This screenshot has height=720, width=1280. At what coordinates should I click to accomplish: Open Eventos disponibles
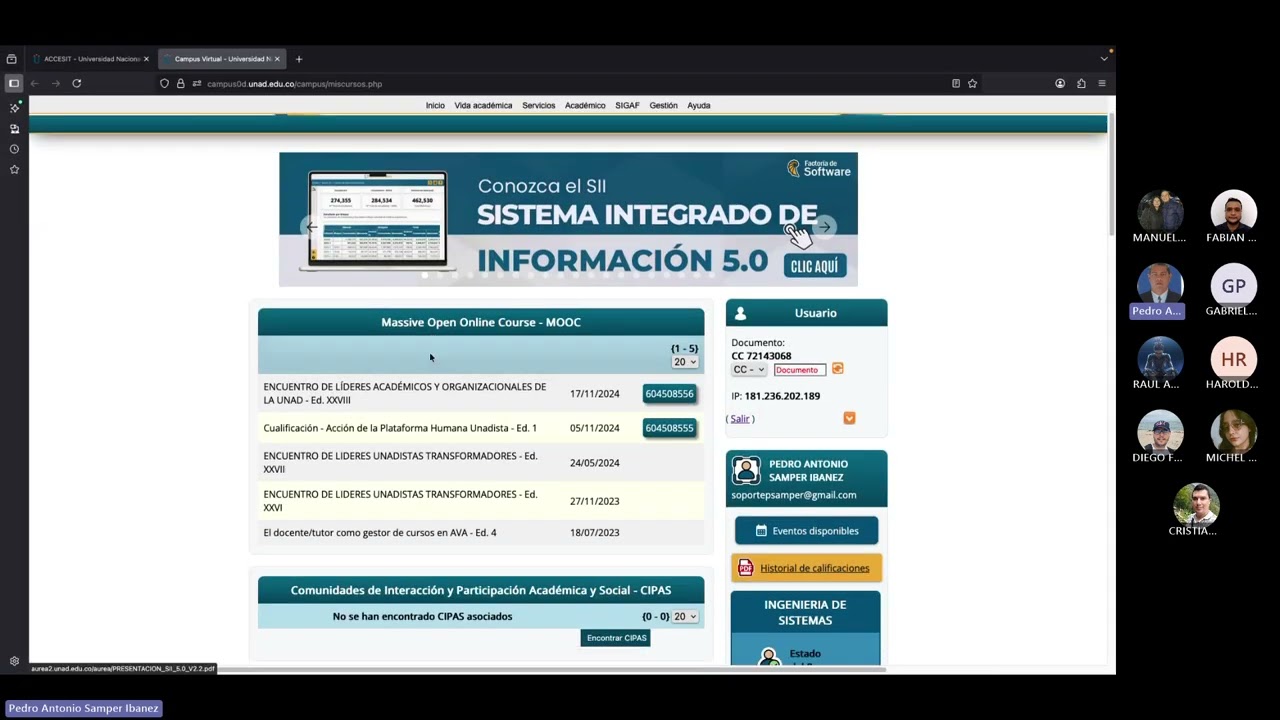point(806,530)
